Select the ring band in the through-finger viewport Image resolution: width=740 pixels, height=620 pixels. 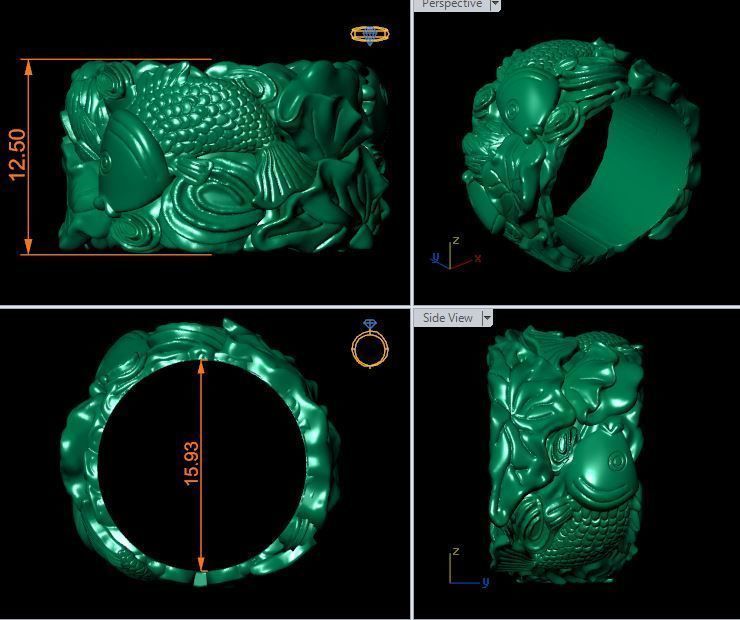pyautogui.click(x=200, y=453)
